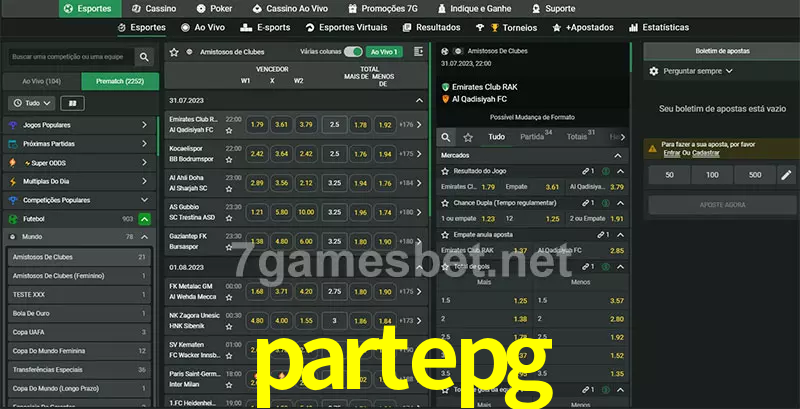Viewport: 800px width, 409px height.
Task: Select the Ao Vivo sub-navigation tab
Action: pos(203,28)
